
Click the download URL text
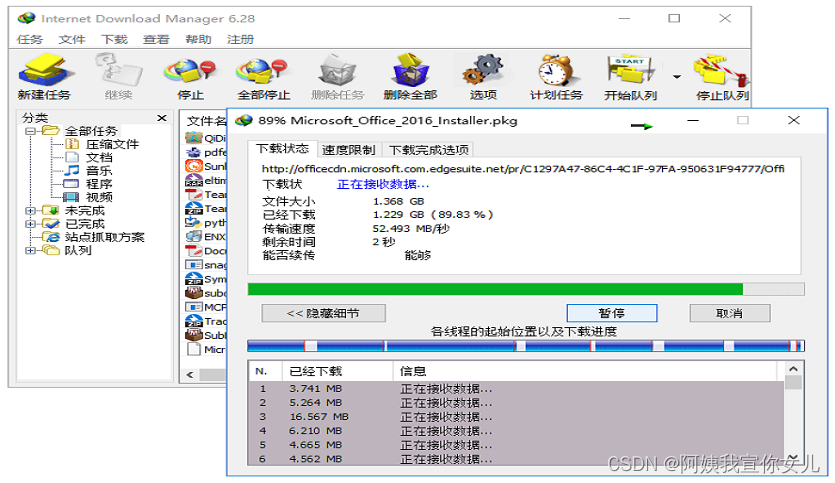pos(522,169)
